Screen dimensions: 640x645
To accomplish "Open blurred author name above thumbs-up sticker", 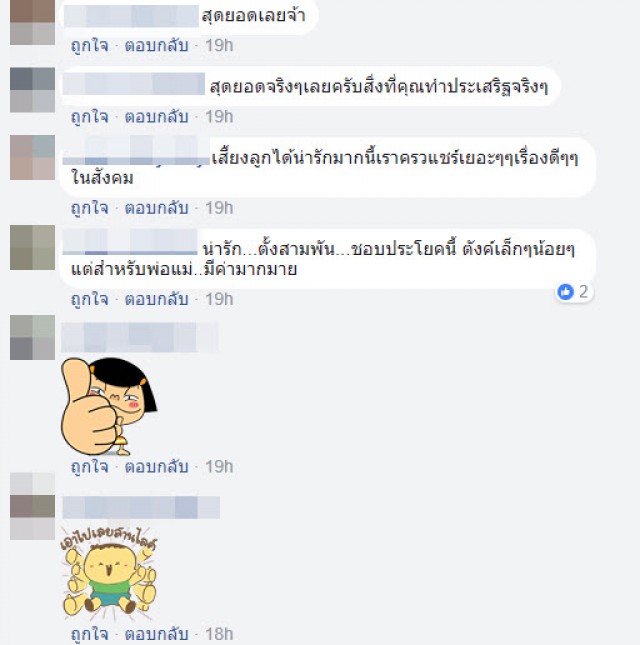I will coord(140,338).
